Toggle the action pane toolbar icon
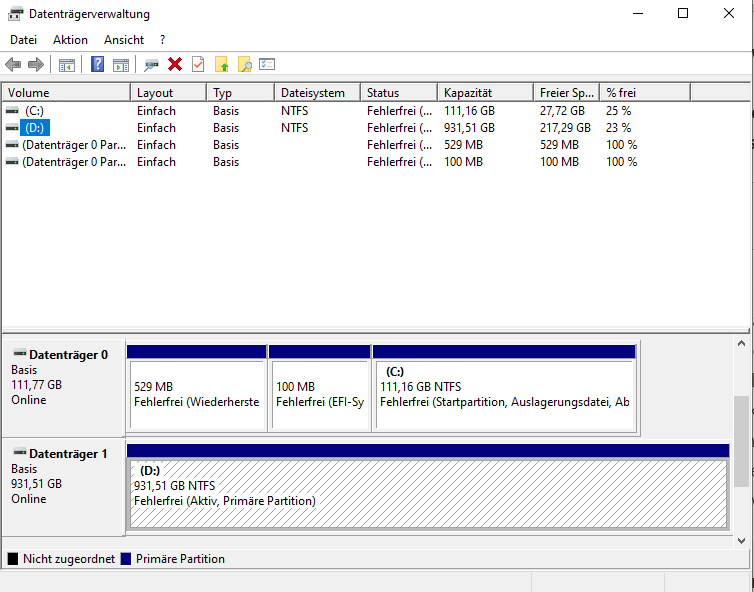 click(121, 64)
